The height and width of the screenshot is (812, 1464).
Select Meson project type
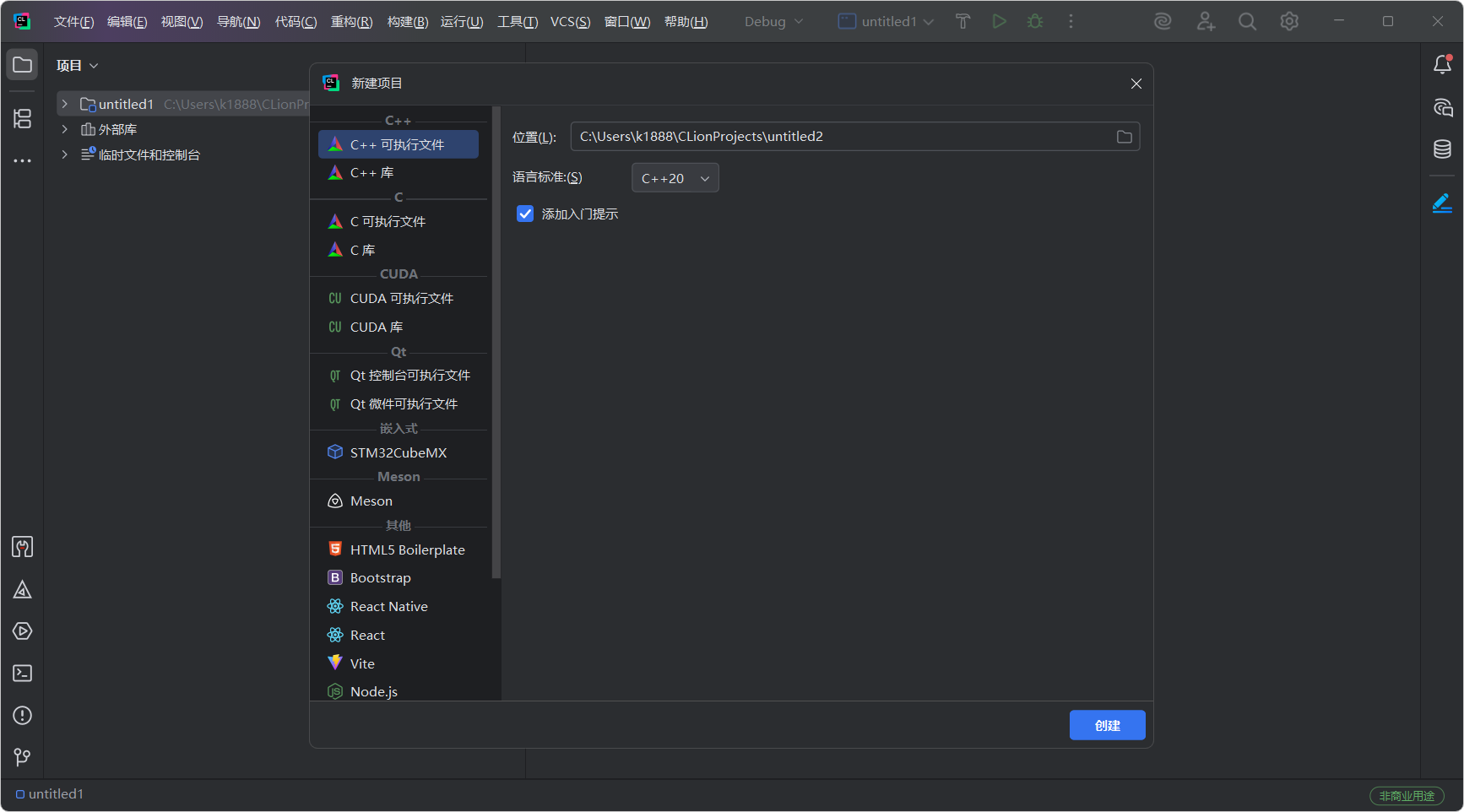399,501
